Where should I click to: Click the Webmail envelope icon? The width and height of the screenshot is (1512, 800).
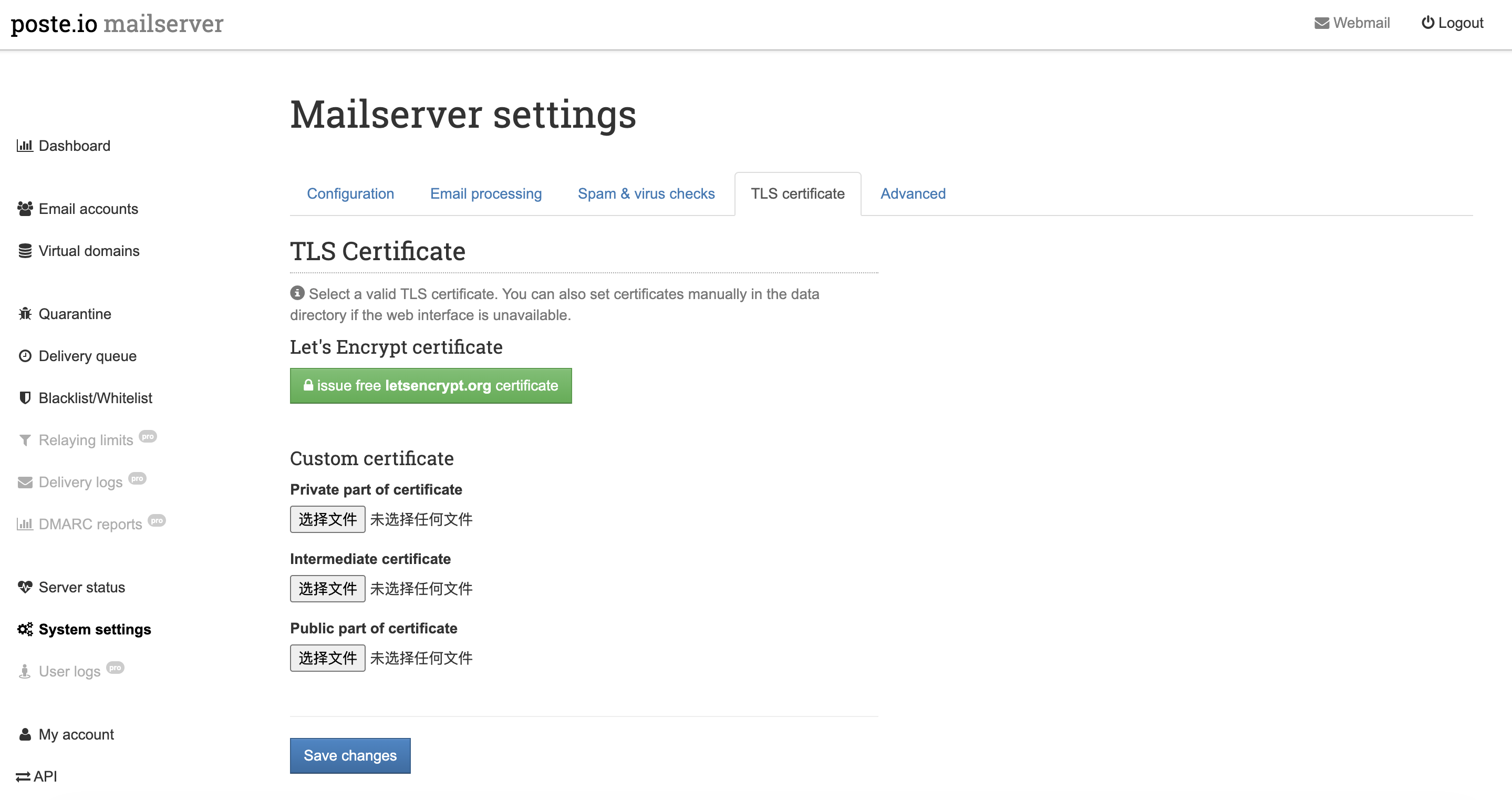click(1321, 23)
